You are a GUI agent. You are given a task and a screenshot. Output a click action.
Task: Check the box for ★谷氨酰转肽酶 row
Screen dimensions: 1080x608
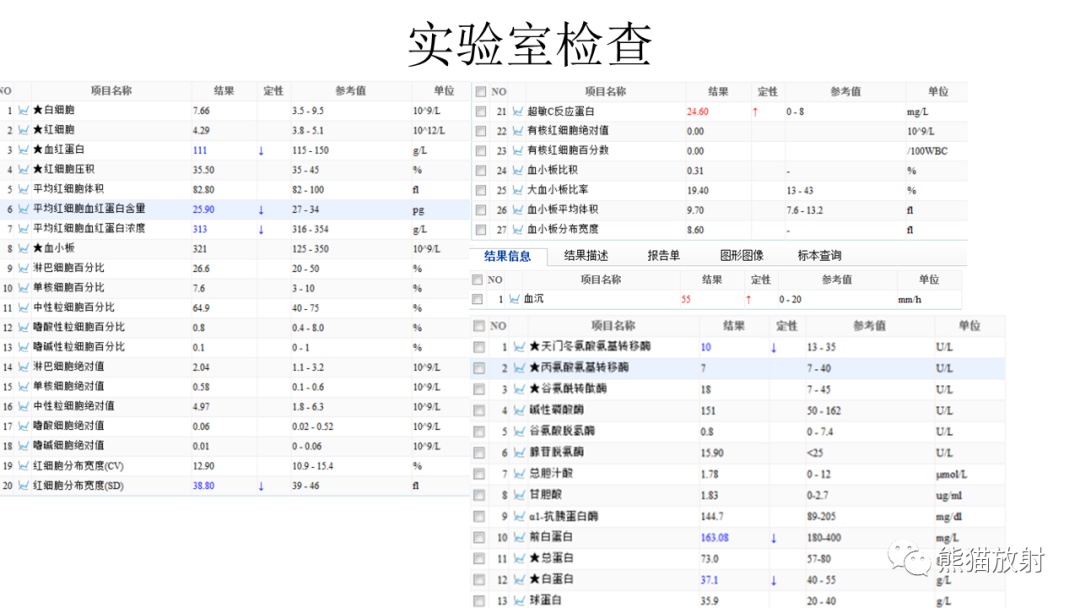[479, 389]
